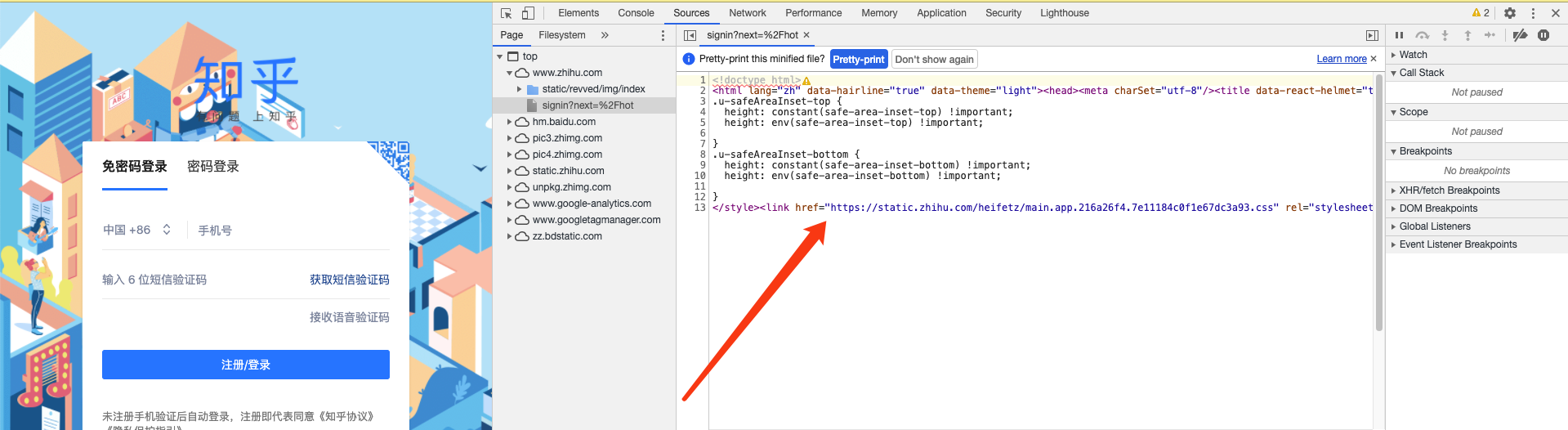Collapse the Scope section

click(x=1476, y=112)
